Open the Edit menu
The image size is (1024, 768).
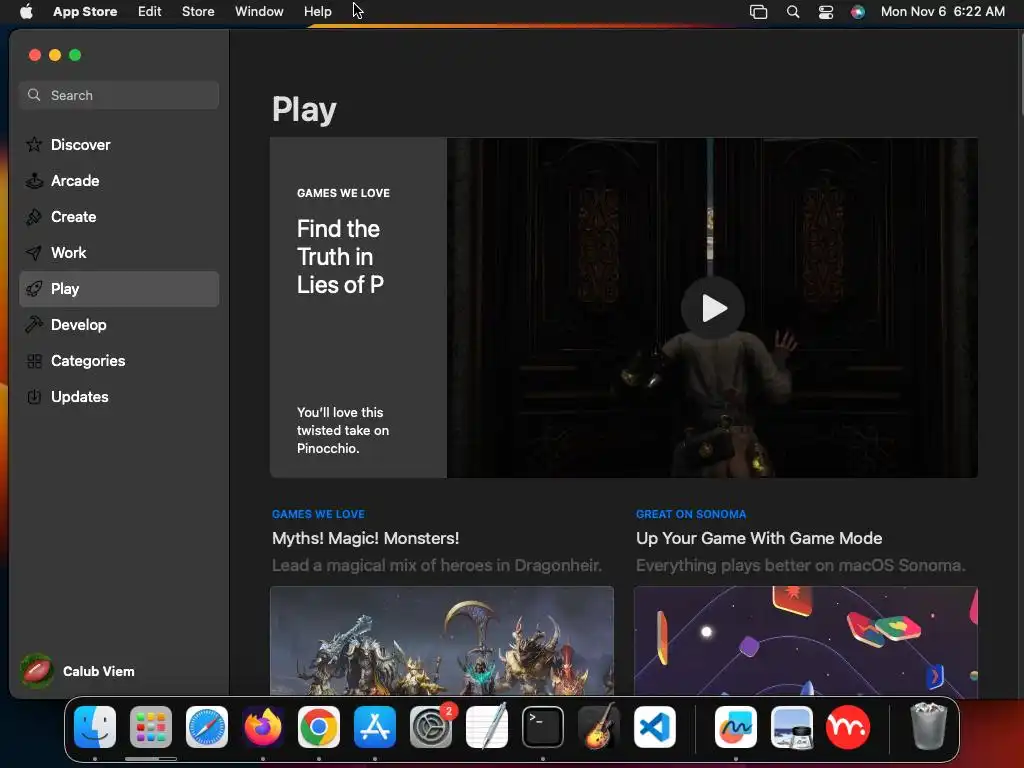(150, 11)
